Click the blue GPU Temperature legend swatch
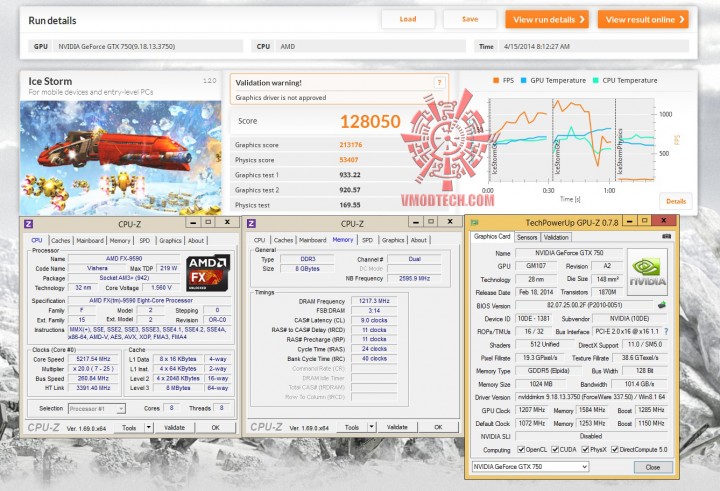This screenshot has height=491, width=720. [523, 80]
